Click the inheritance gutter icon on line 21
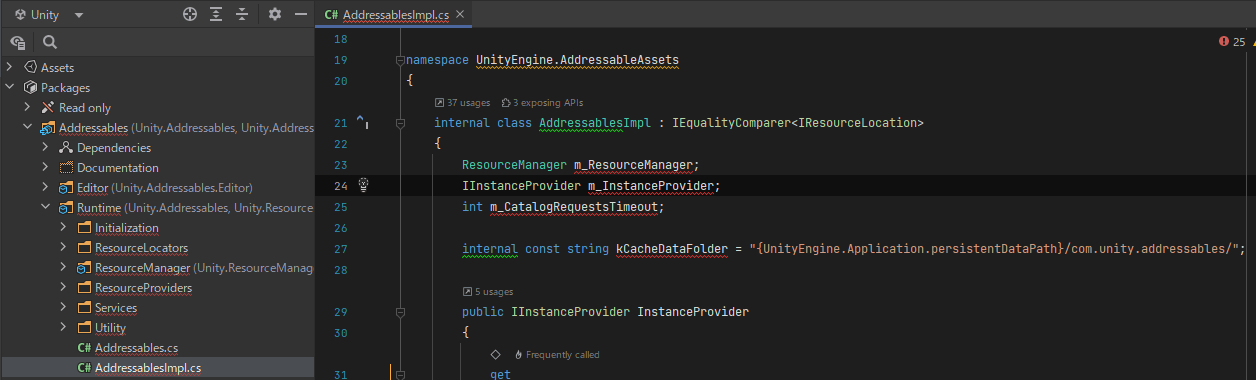 [362, 123]
